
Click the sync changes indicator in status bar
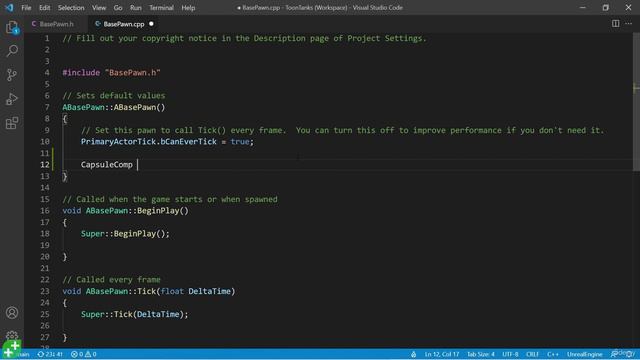[50, 354]
